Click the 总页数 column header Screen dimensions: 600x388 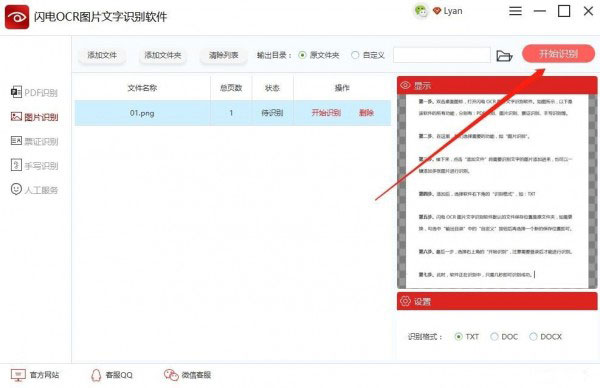[231, 88]
